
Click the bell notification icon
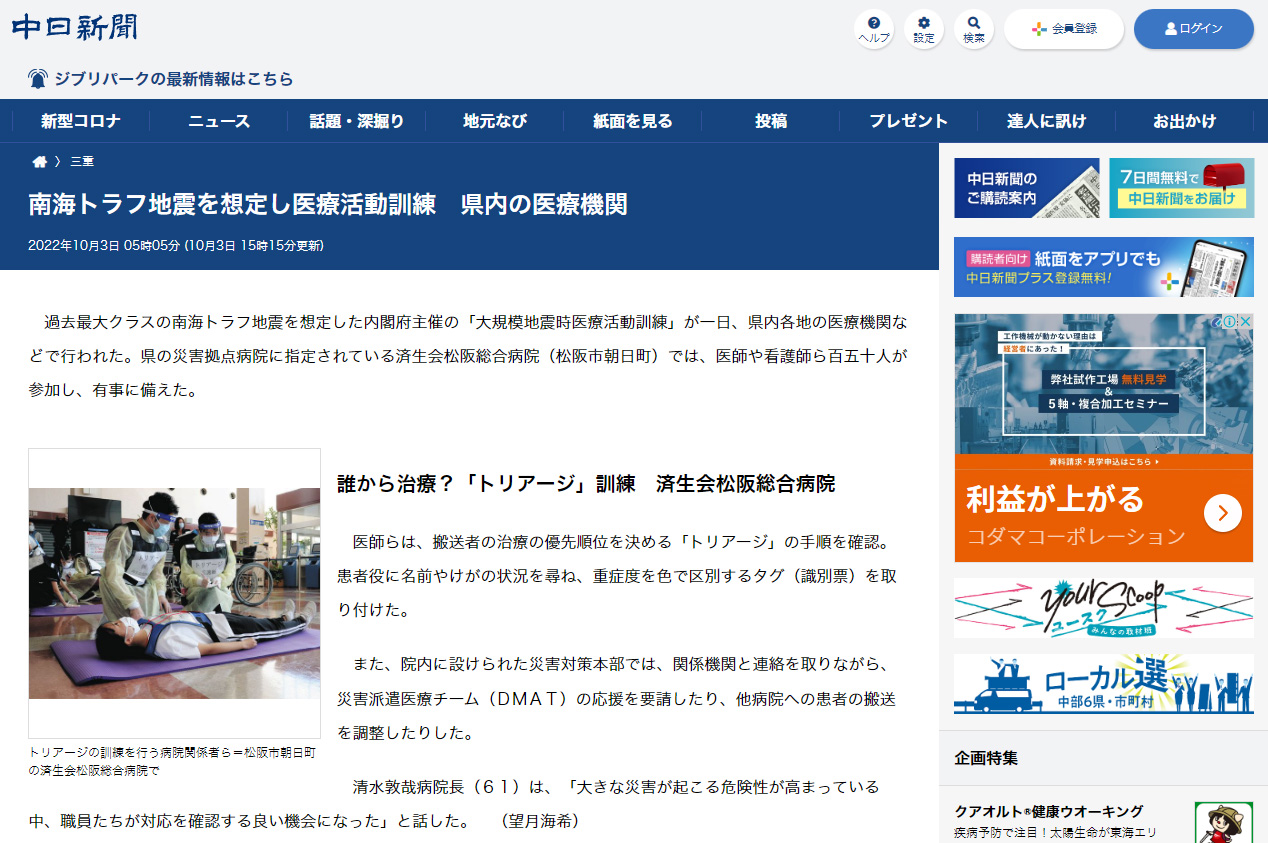pyautogui.click(x=38, y=79)
